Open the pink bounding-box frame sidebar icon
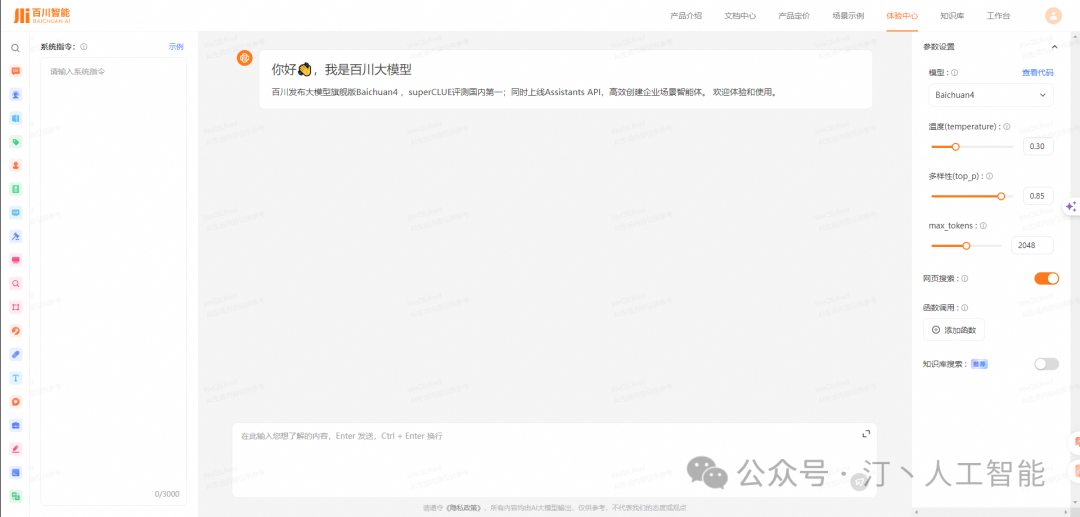 point(15,307)
